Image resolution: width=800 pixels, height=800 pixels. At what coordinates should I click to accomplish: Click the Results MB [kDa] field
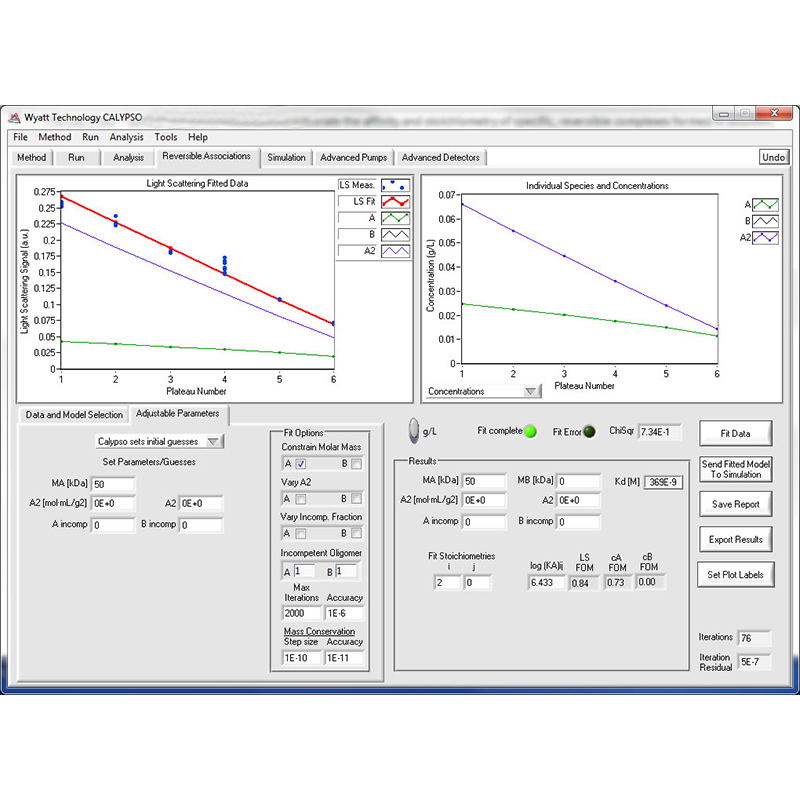(x=579, y=481)
